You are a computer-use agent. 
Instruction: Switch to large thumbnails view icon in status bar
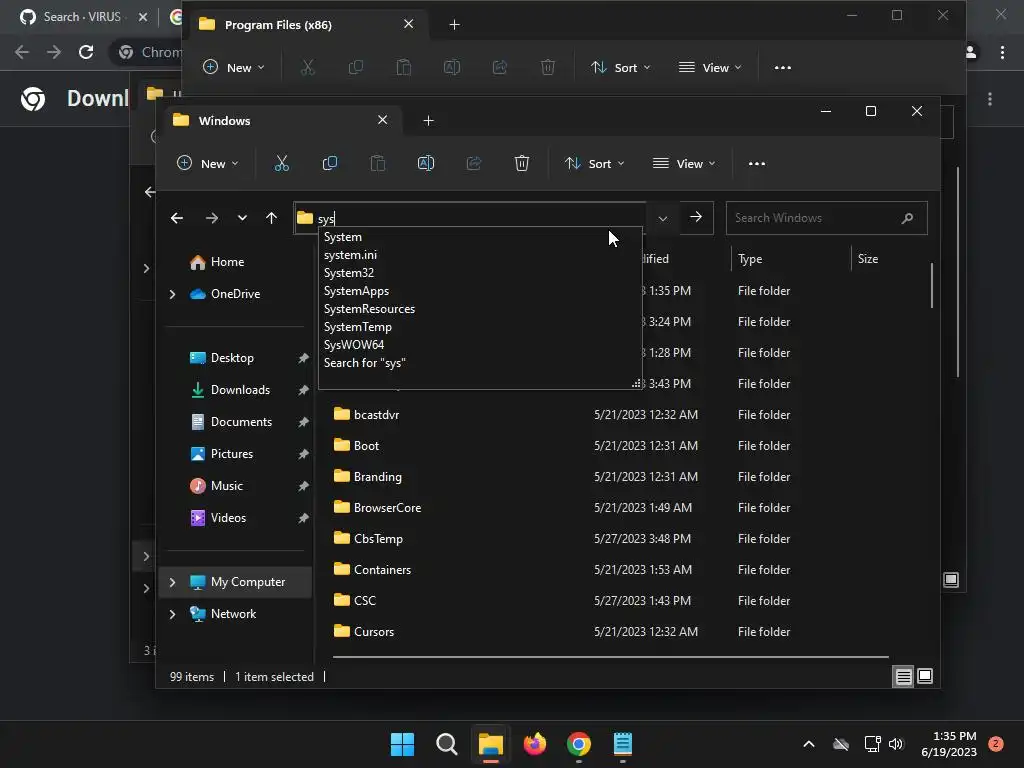click(x=925, y=677)
